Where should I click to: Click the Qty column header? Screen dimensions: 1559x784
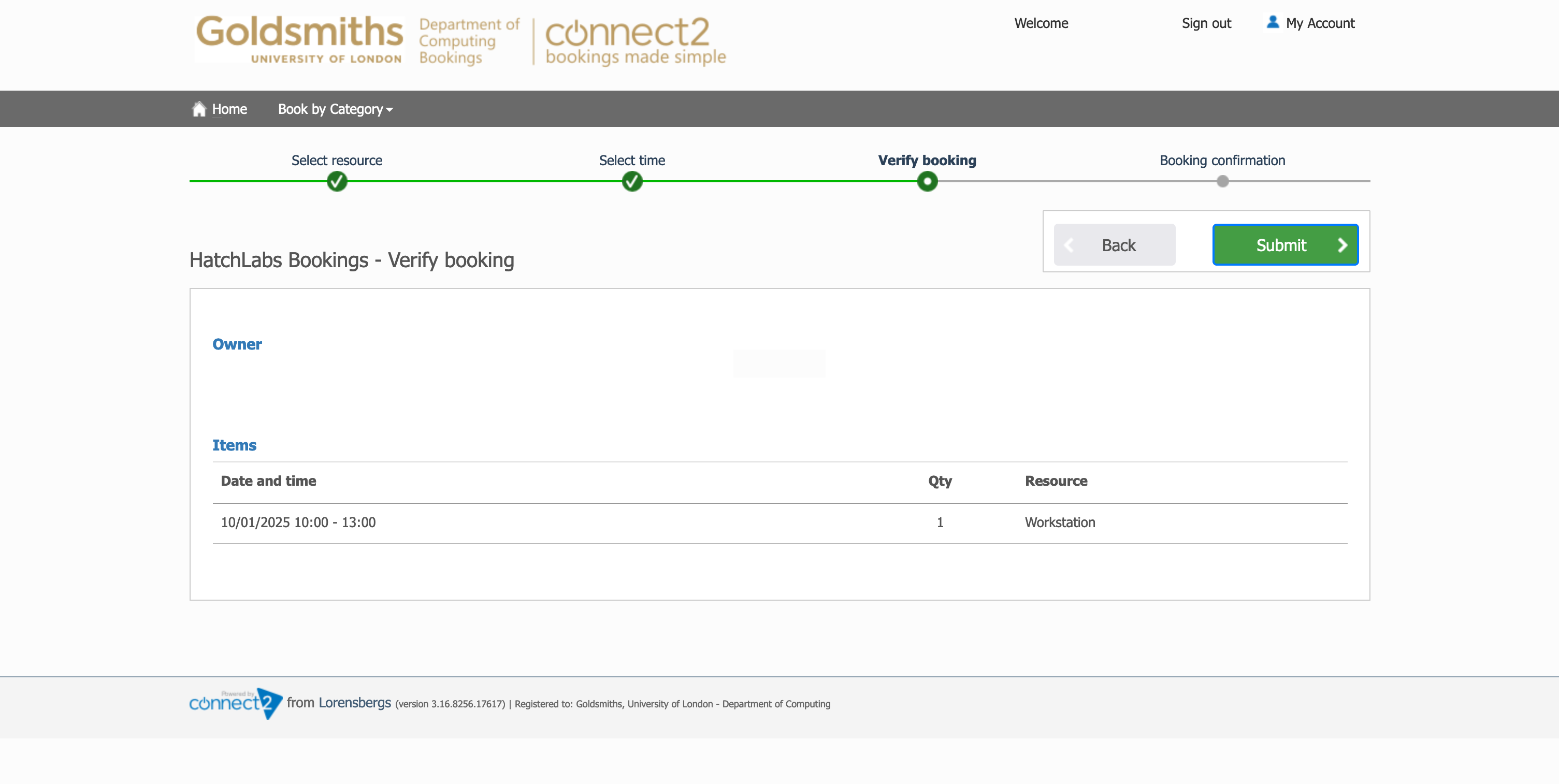(940, 482)
